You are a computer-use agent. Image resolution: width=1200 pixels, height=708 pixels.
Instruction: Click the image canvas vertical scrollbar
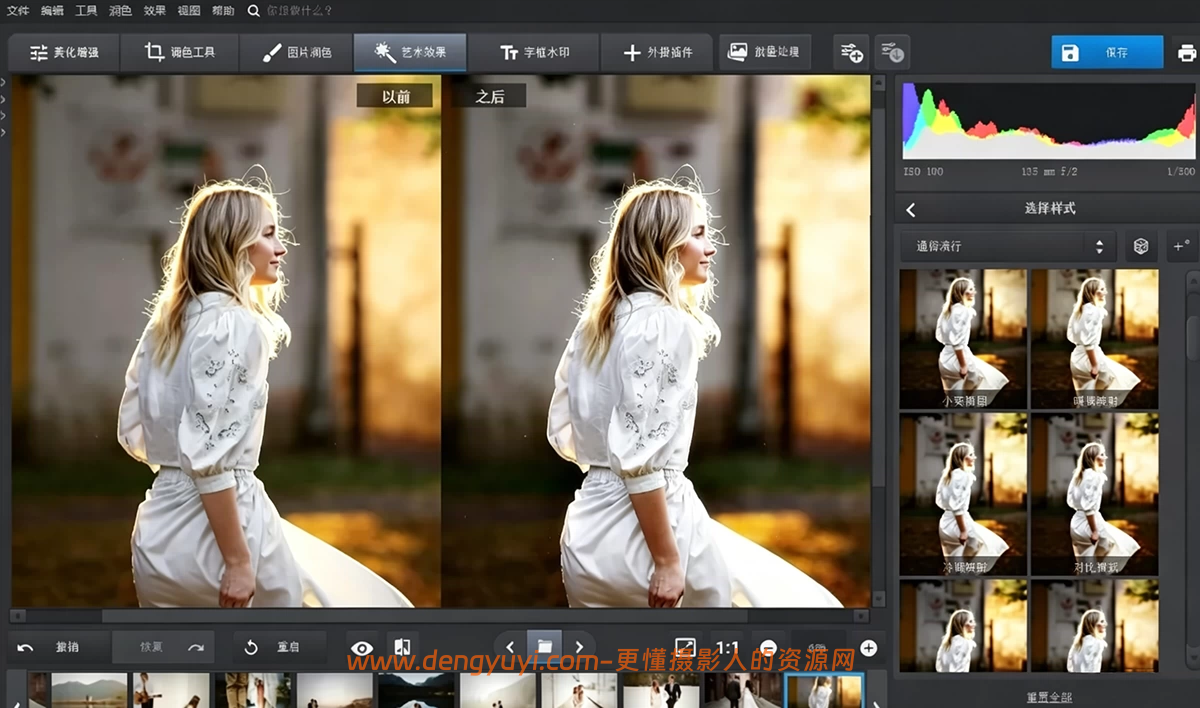coord(879,340)
